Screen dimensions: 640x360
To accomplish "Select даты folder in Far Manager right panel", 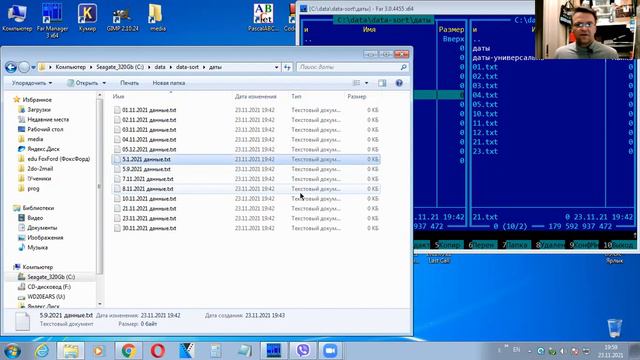I will pos(481,48).
